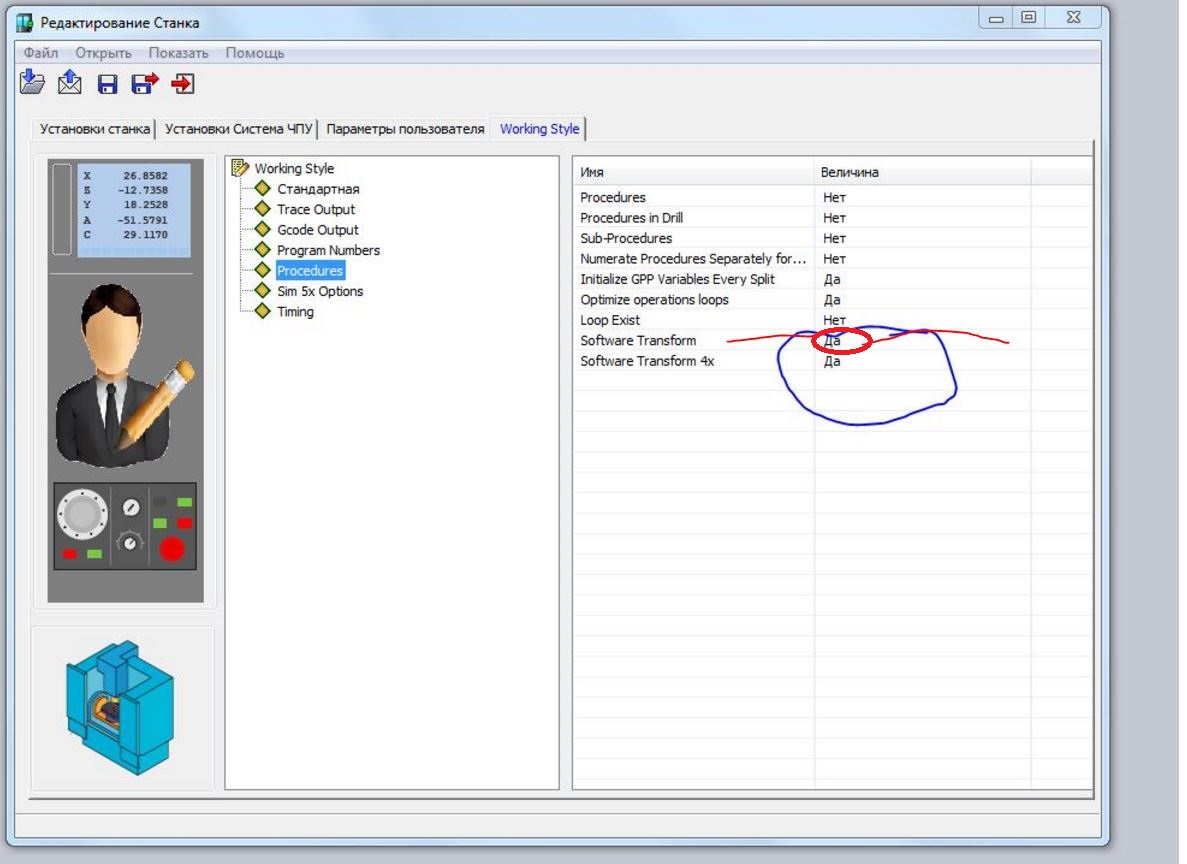
Task: Open the Показать menu
Action: (x=178, y=53)
